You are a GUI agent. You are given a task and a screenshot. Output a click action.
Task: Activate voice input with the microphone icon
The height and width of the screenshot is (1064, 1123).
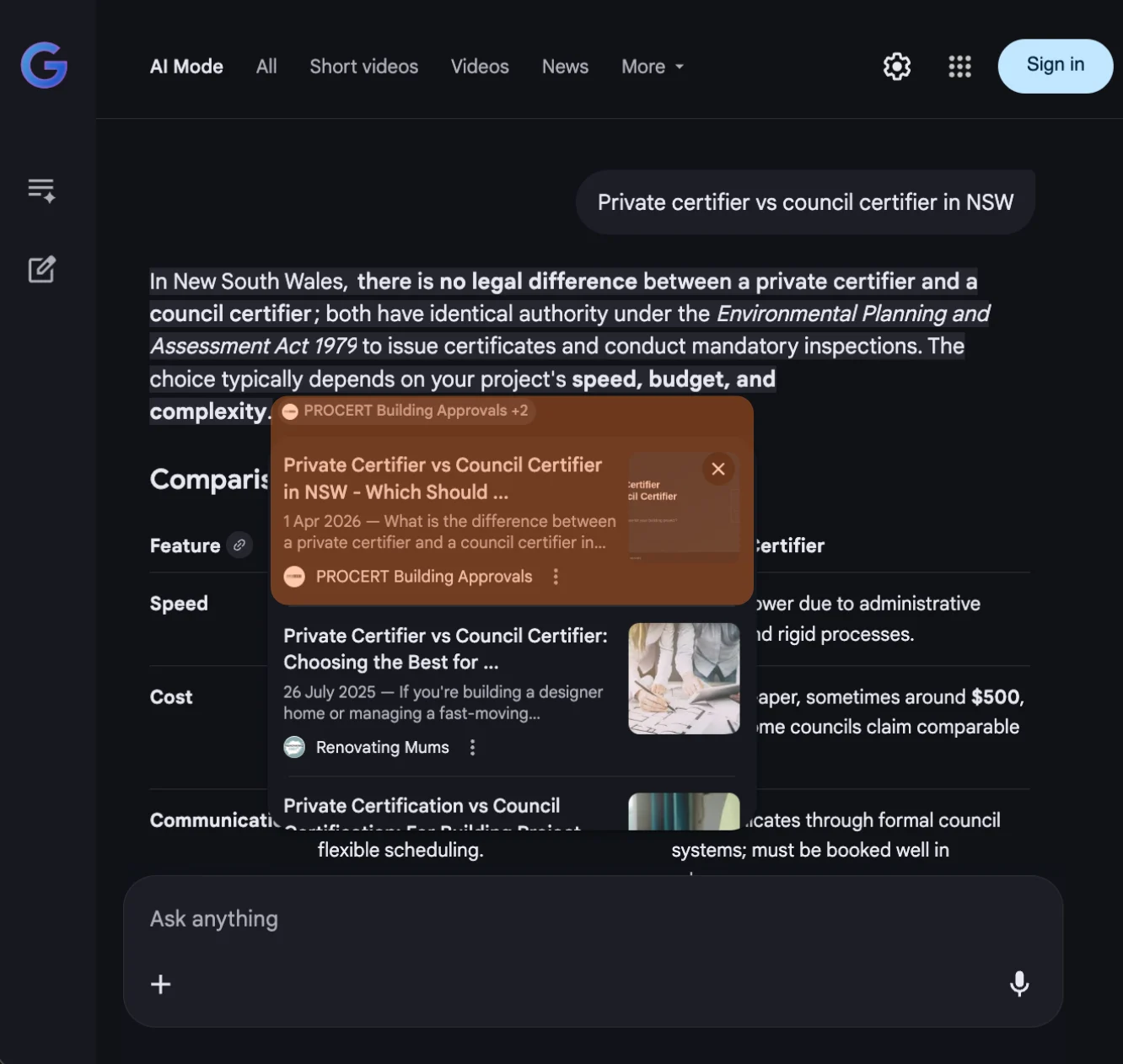pos(1019,984)
